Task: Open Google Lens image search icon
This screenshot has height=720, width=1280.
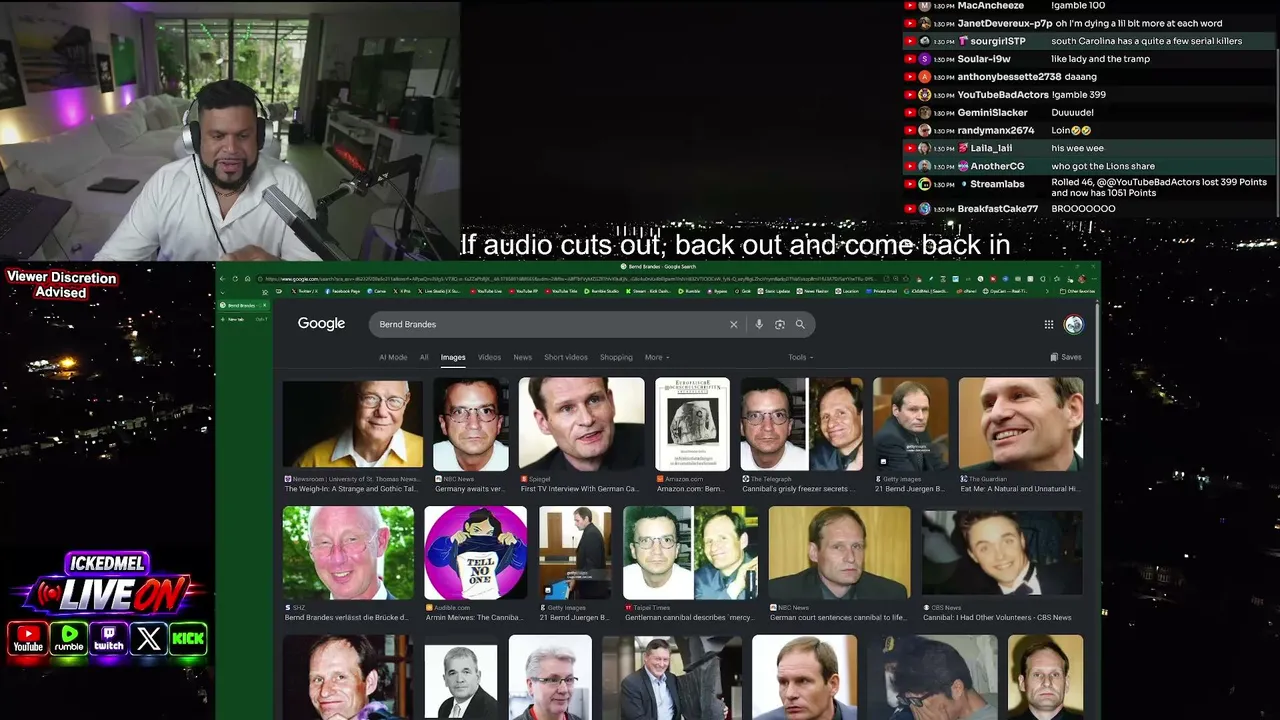Action: (x=780, y=324)
